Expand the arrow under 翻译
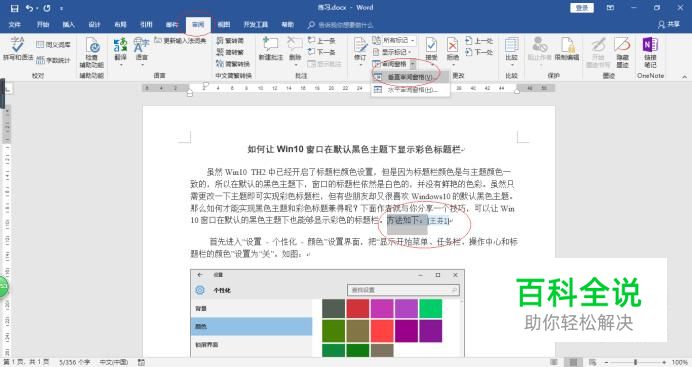The image size is (692, 367). pyautogui.click(x=120, y=65)
